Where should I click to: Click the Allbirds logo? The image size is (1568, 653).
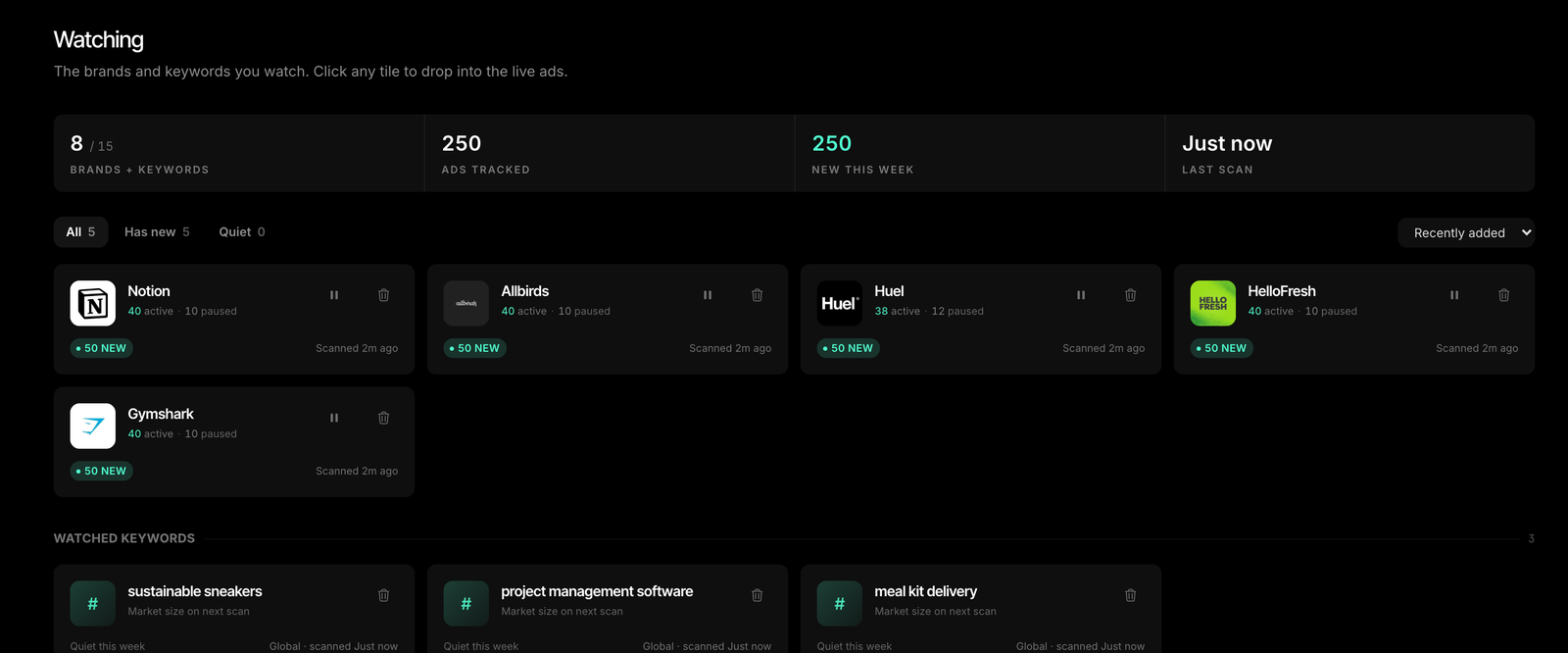click(466, 304)
